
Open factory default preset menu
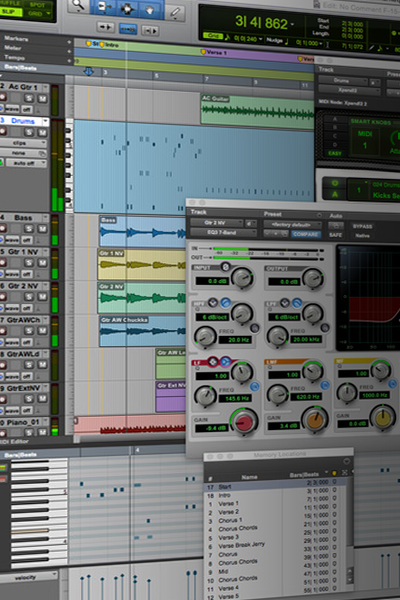tap(293, 225)
